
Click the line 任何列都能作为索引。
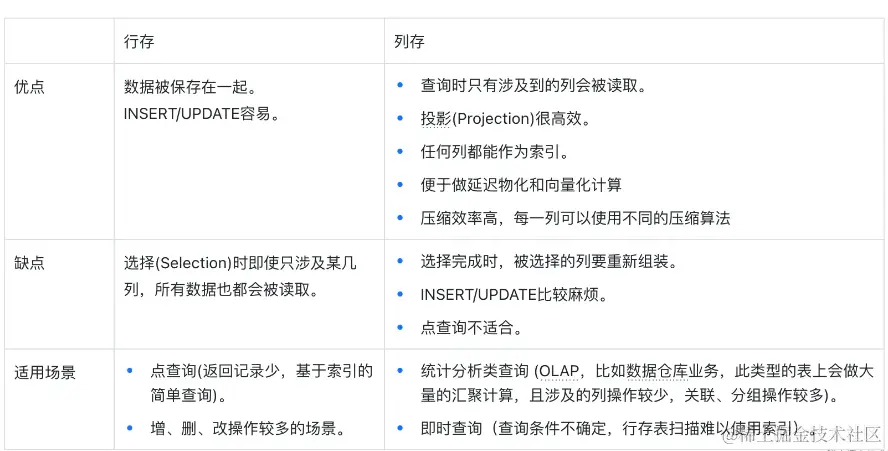tap(494, 152)
